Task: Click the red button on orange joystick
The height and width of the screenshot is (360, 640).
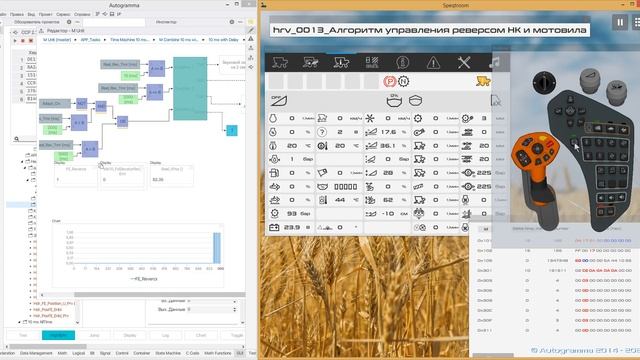Action: point(550,144)
